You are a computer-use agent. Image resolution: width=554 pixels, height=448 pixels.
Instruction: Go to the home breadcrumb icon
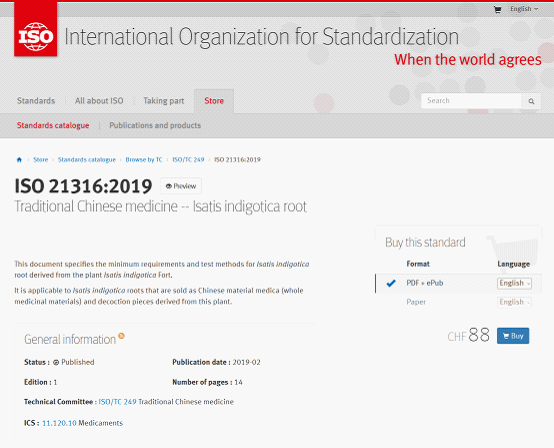tap(19, 160)
